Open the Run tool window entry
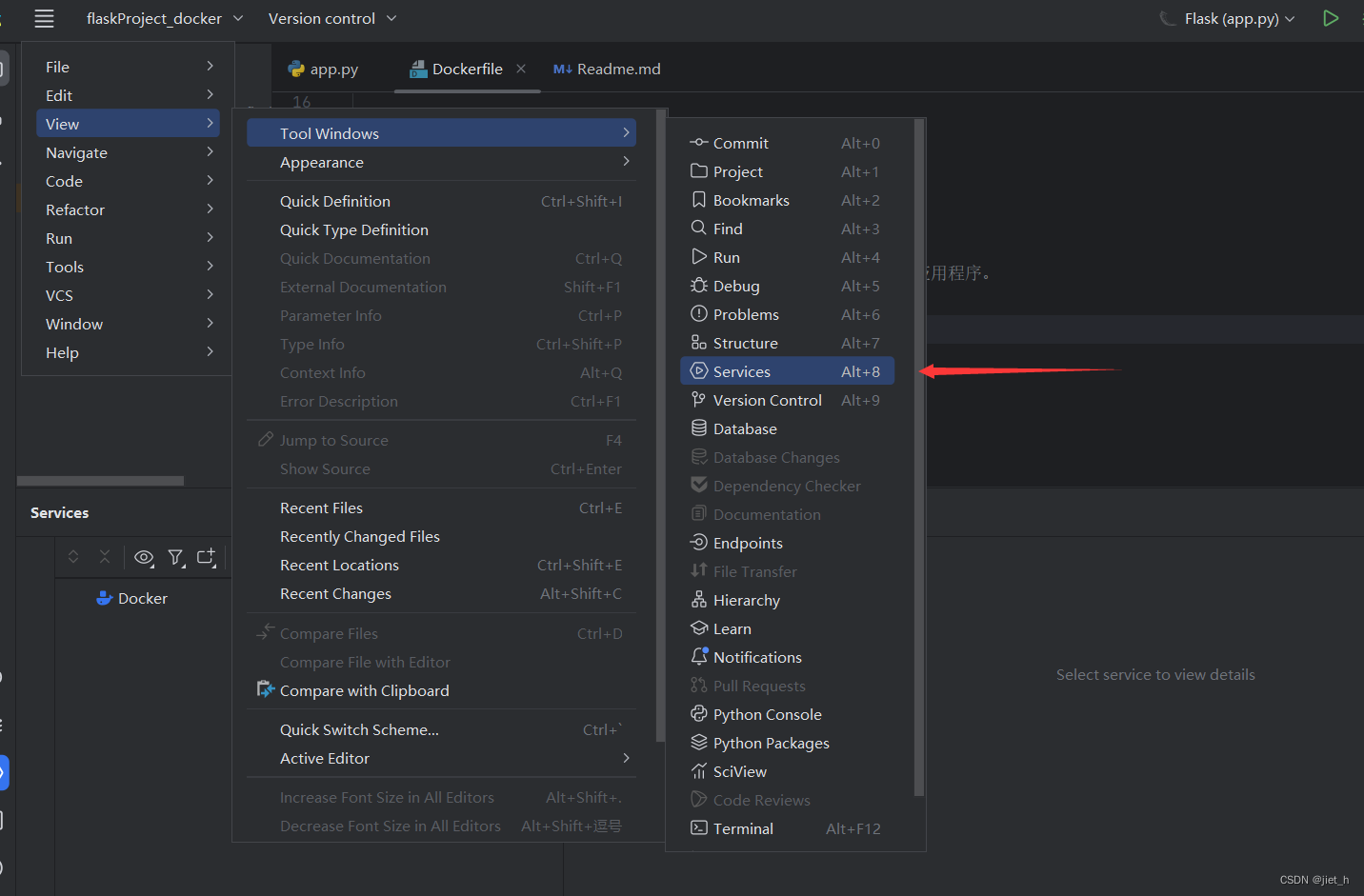 point(787,257)
